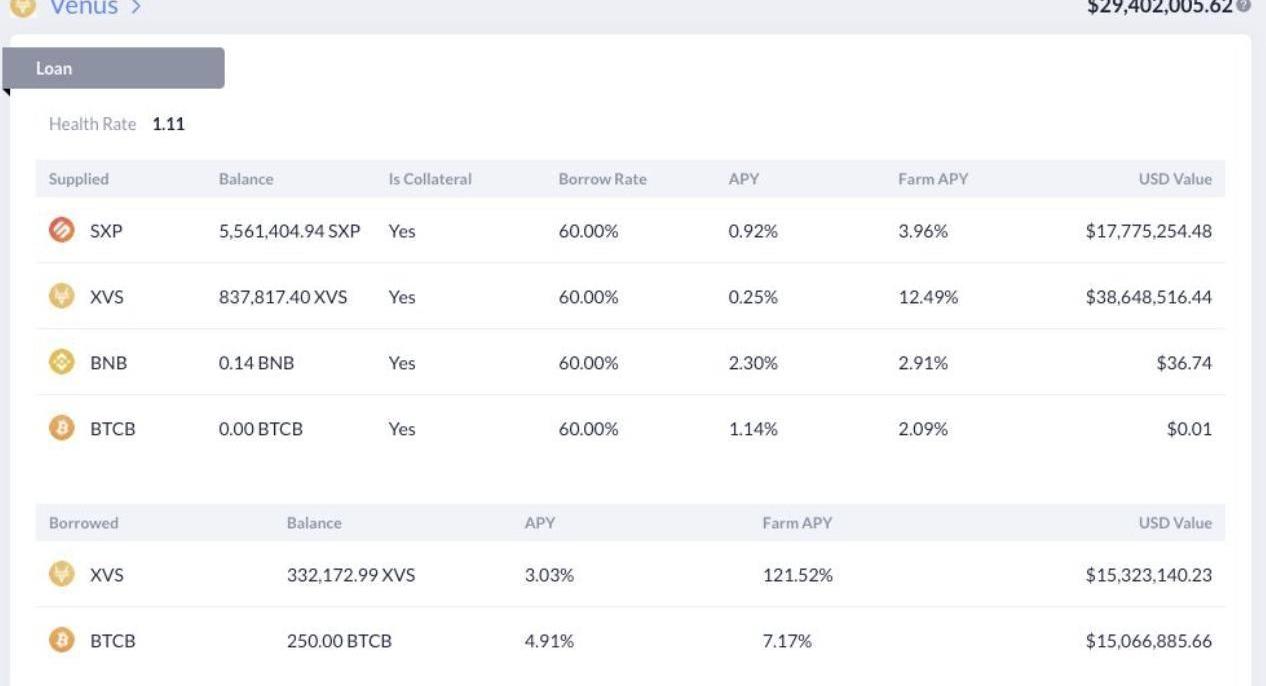Click USD value $15,323,140.23

pos(1149,575)
